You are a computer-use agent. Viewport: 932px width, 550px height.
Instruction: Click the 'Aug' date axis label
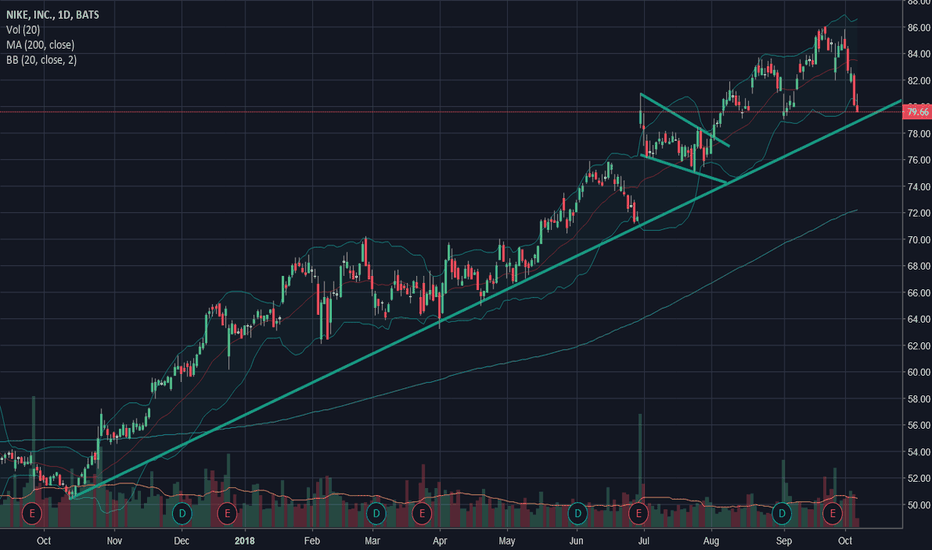point(711,540)
